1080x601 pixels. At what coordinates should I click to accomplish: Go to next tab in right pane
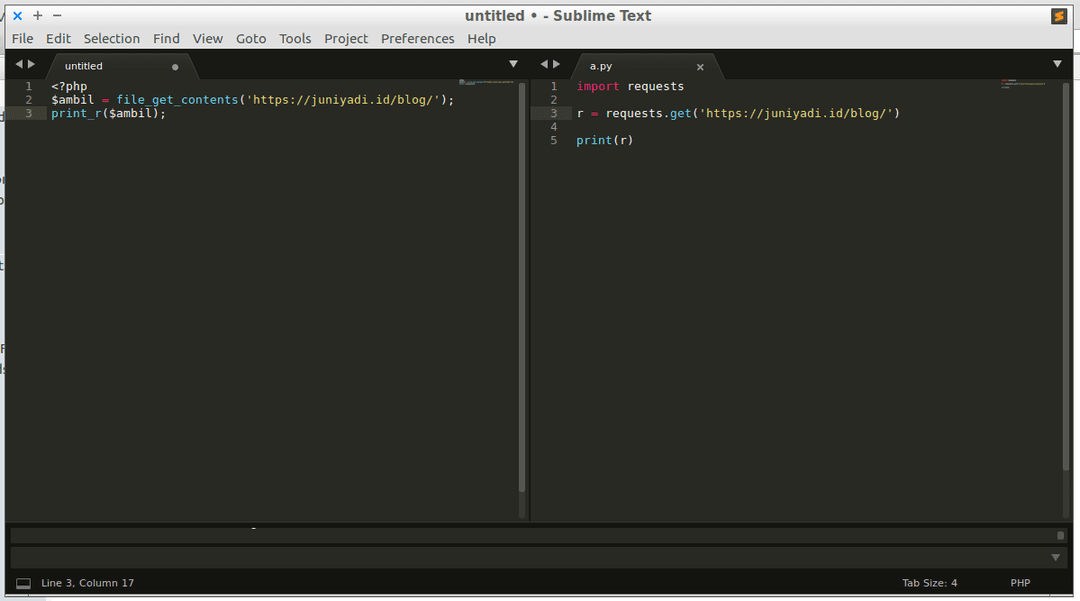(557, 64)
